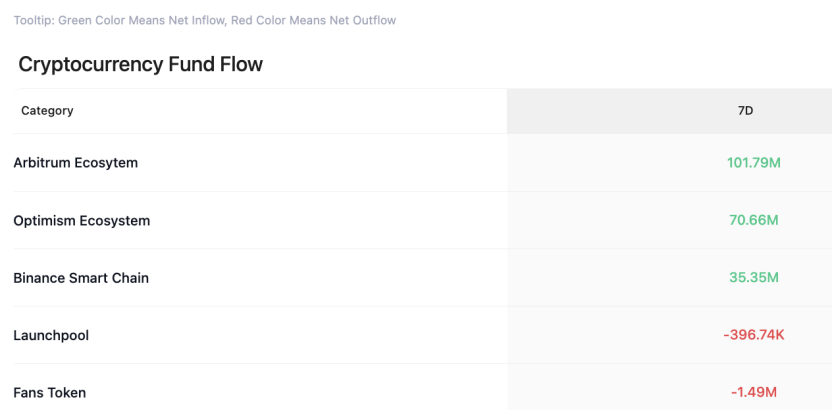Screen dimensions: 832x410
Task: Open the Arbitrum Ecosytem category row
Action: pos(75,163)
